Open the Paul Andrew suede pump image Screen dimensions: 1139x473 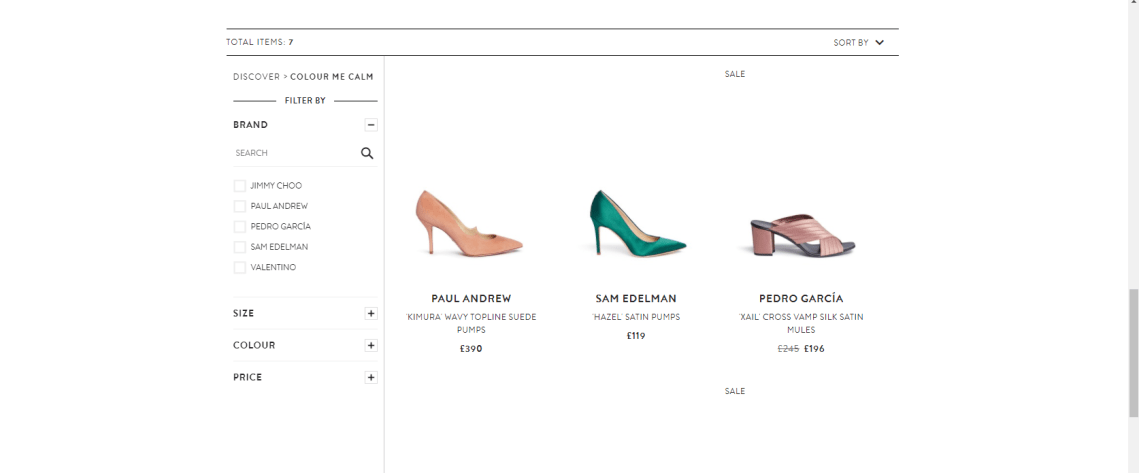[x=470, y=221]
